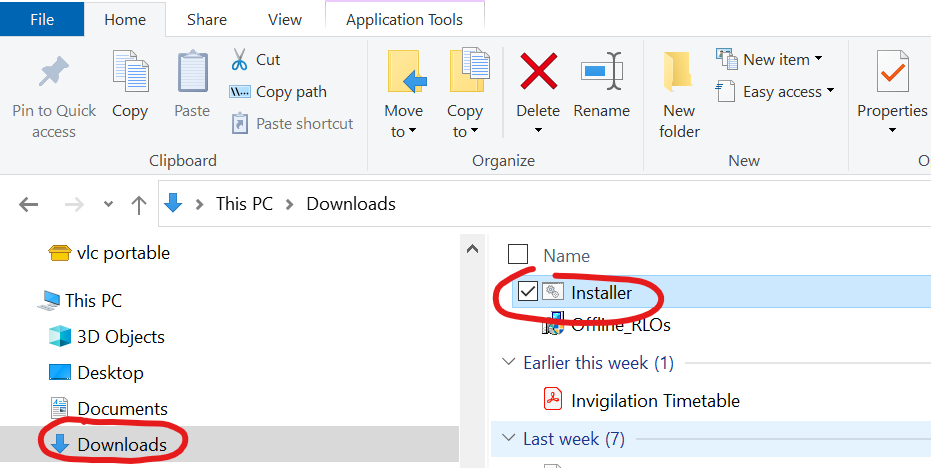Uncheck the Installer file checkbox
The width and height of the screenshot is (931, 468).
[528, 293]
